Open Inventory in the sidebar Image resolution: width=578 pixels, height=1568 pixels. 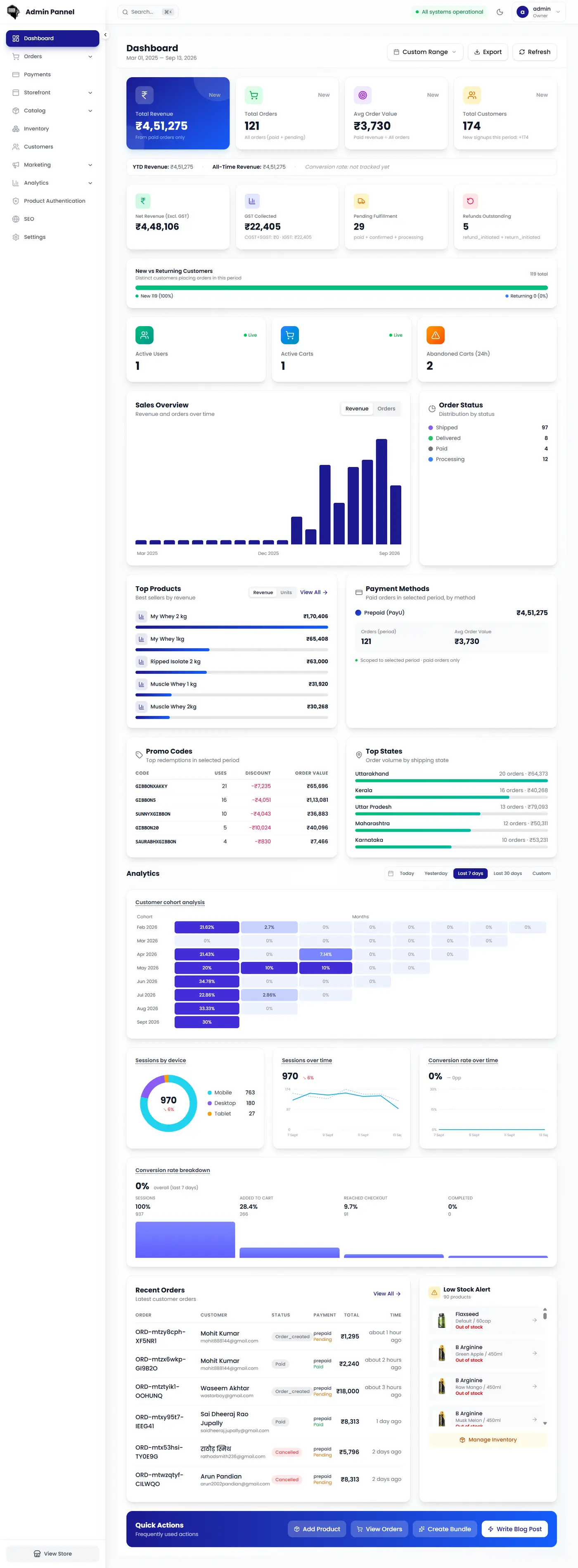coord(52,128)
